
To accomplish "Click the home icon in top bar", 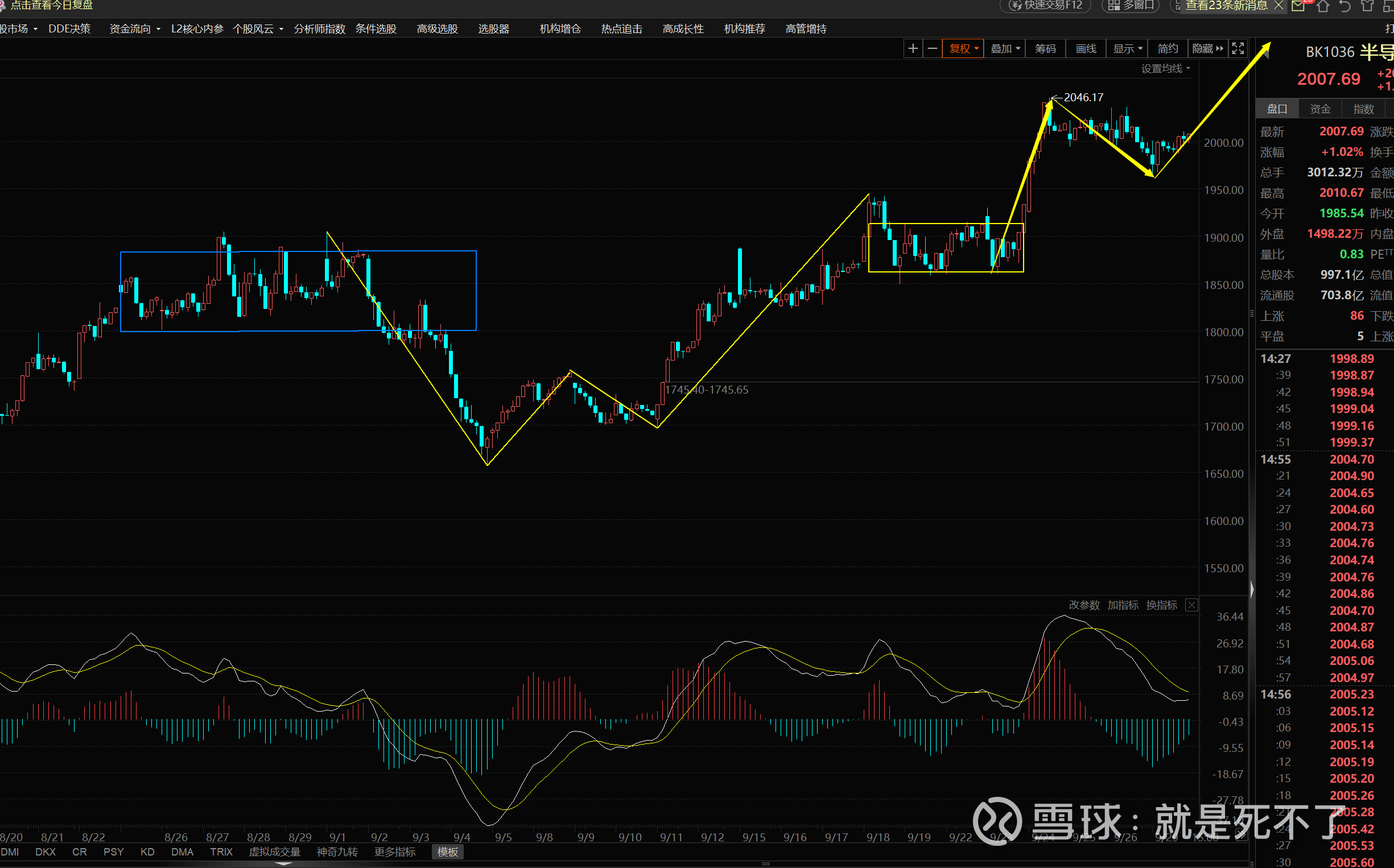I will coord(1323,6).
